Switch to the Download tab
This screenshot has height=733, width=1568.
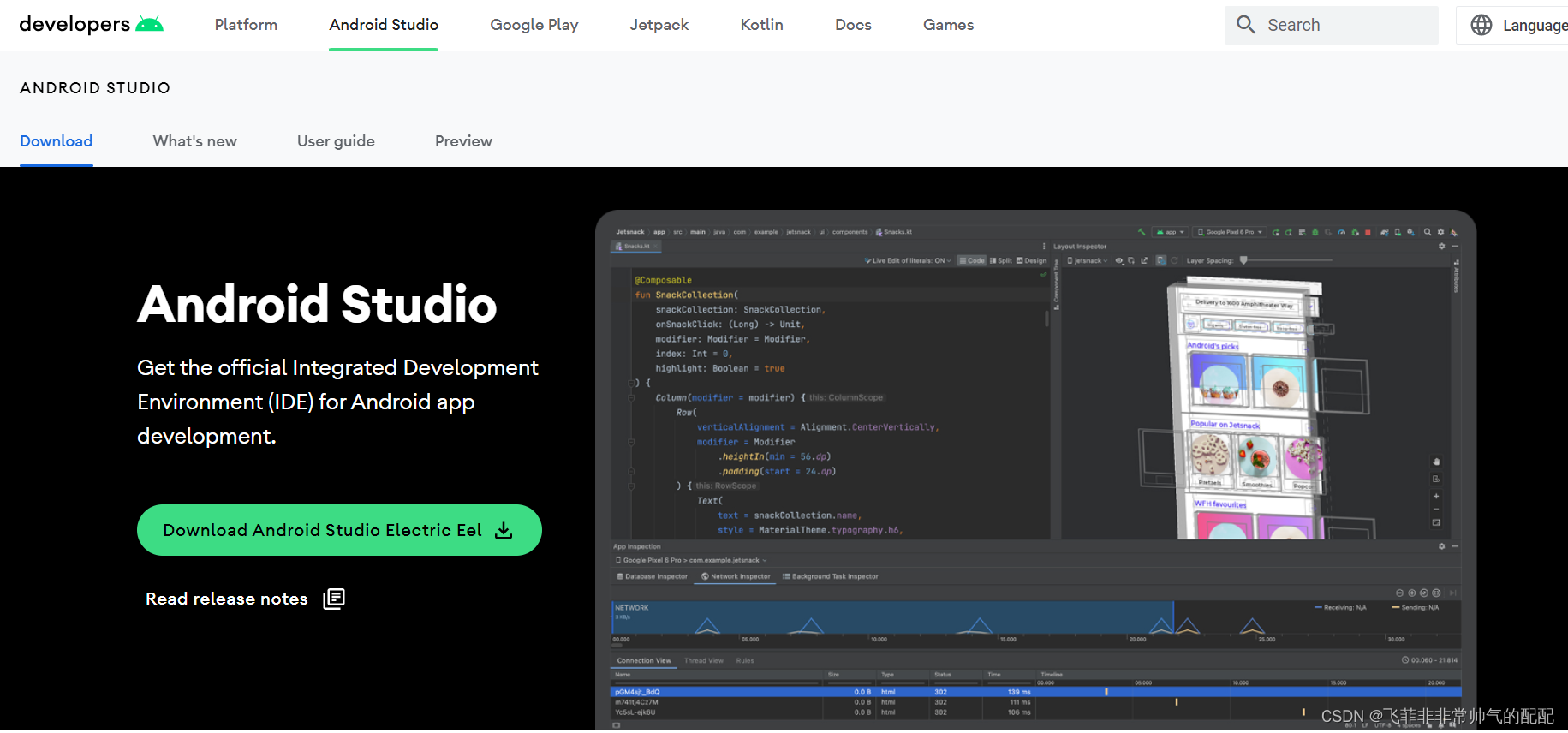(x=57, y=141)
